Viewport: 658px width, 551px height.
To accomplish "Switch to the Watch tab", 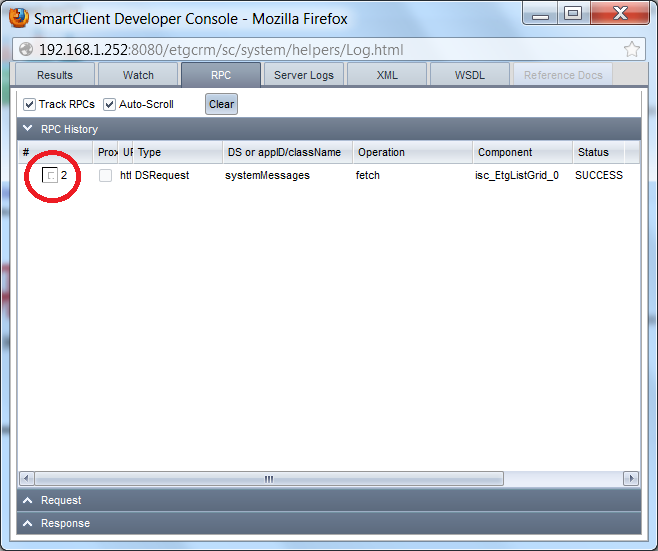I will click(138, 75).
